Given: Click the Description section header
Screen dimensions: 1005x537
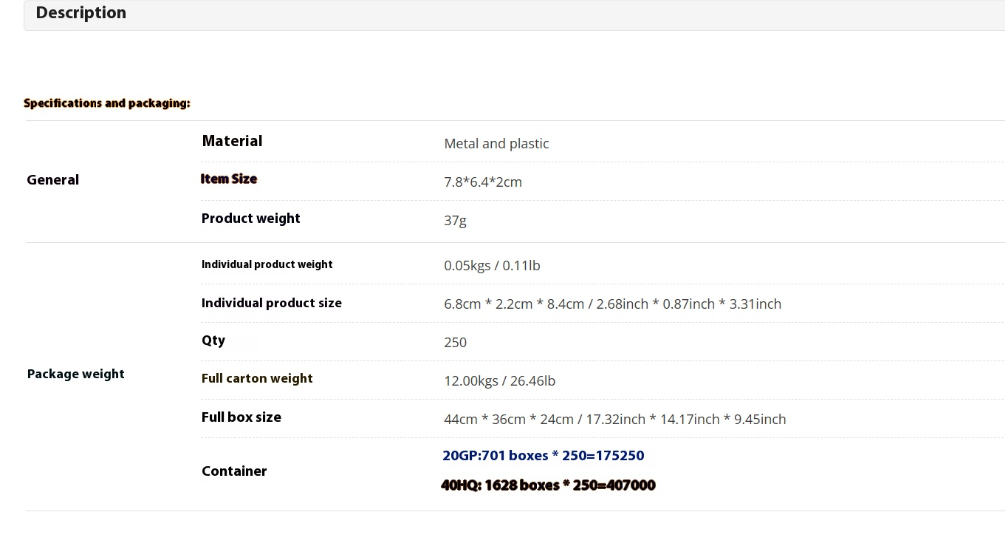Looking at the screenshot, I should (x=81, y=13).
